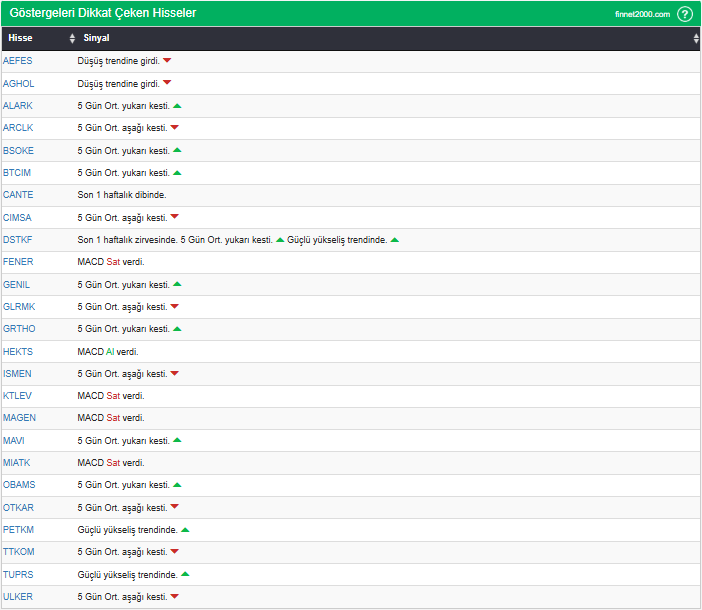This screenshot has width=702, height=610.
Task: Sort table by Sinyal column arrows
Action: 696,38
